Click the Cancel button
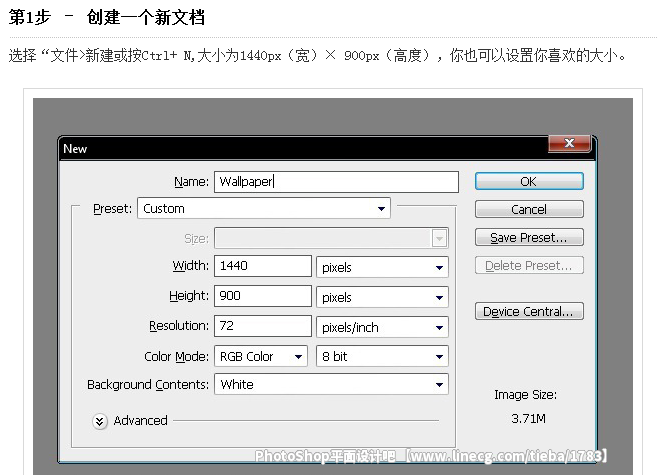663x475 pixels. tap(529, 209)
